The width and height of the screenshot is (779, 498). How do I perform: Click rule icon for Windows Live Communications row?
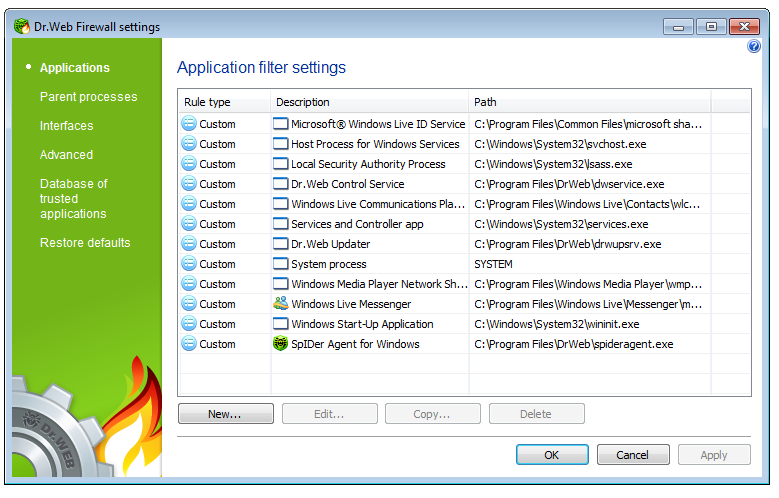(x=189, y=203)
